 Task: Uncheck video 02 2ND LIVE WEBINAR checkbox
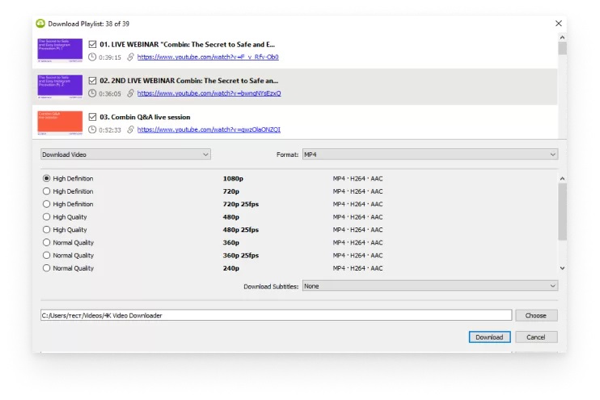point(92,80)
